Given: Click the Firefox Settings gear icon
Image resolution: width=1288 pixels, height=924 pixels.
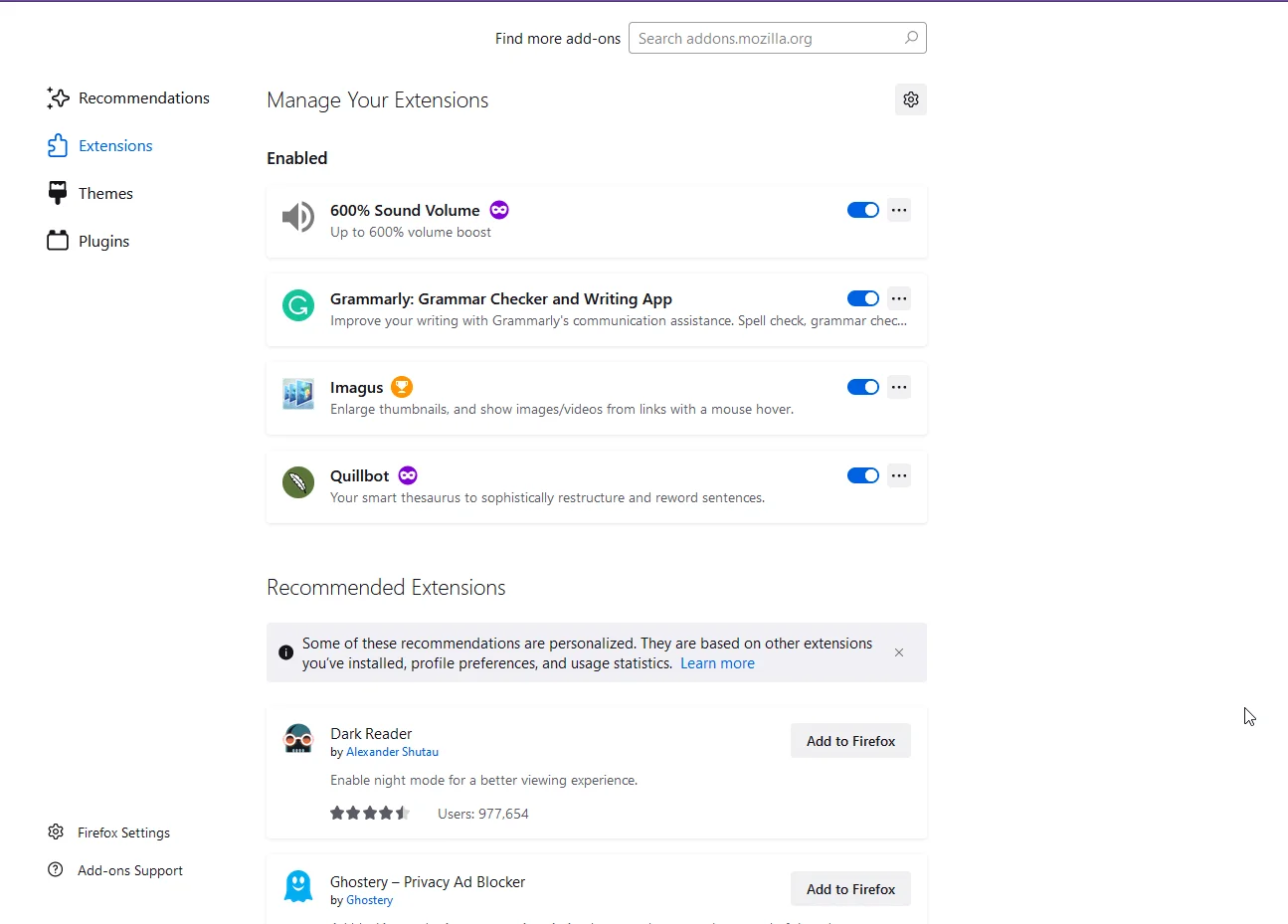Looking at the screenshot, I should pyautogui.click(x=56, y=832).
